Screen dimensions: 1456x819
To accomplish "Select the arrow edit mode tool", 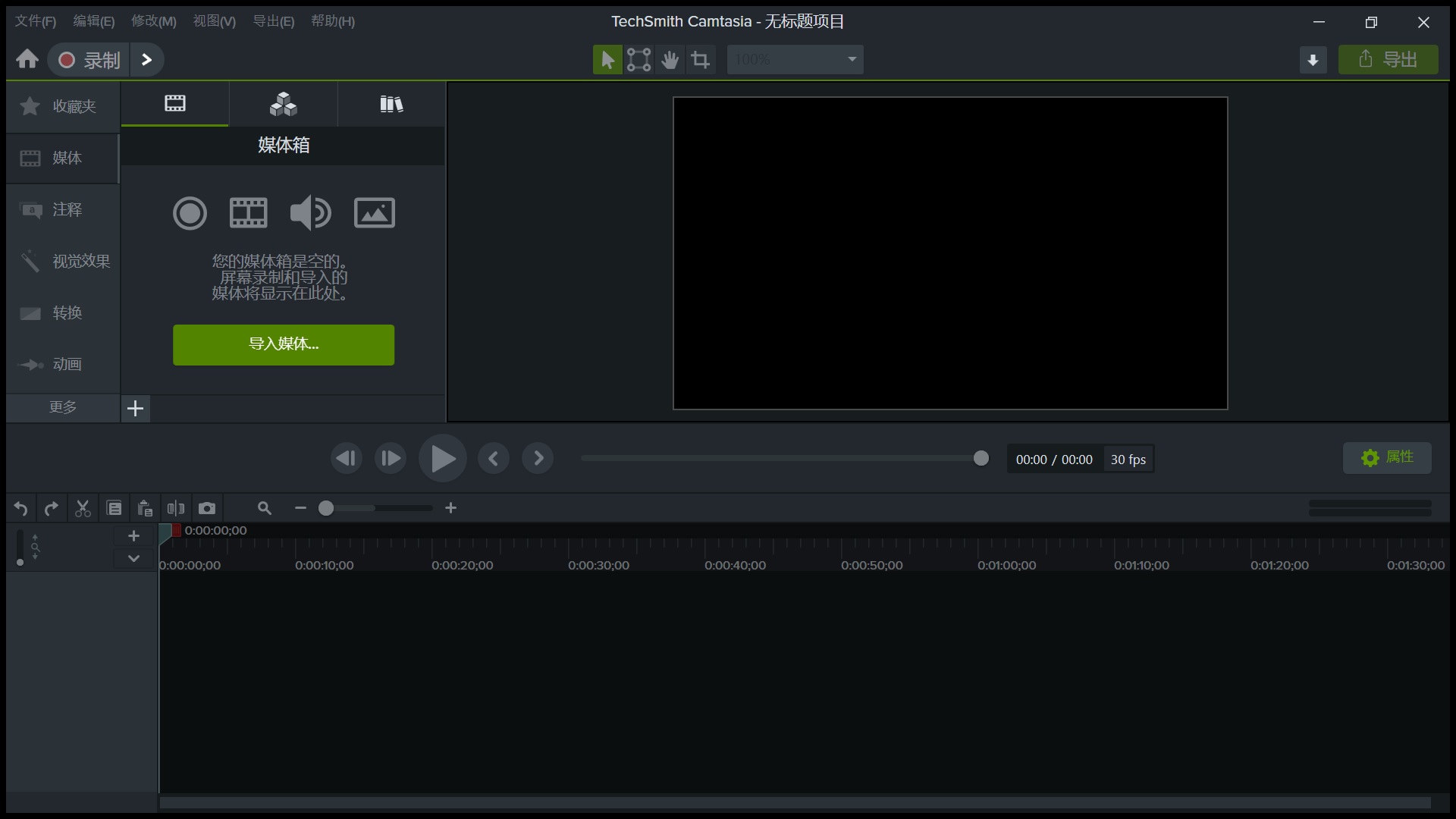I will (x=607, y=60).
